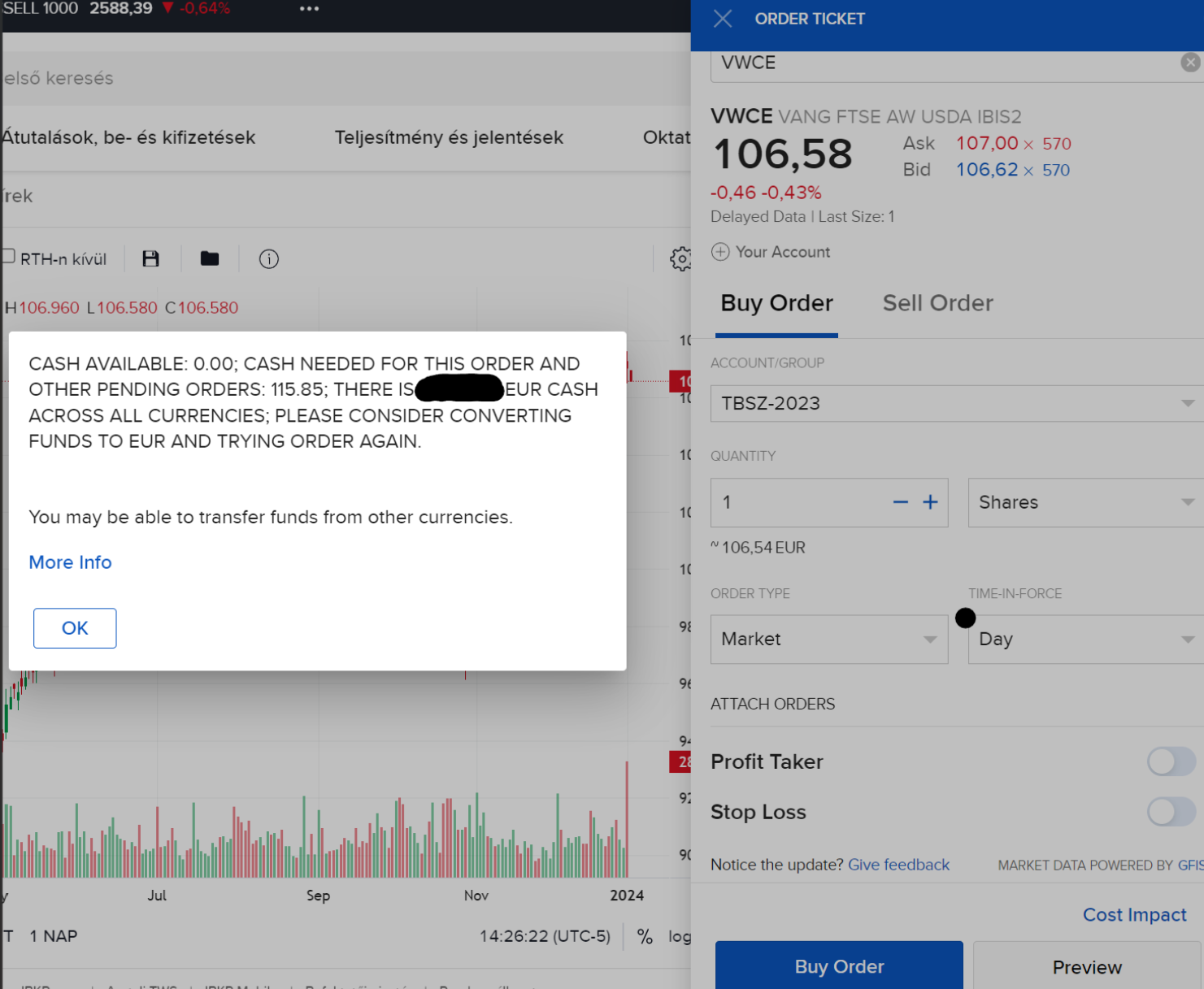This screenshot has height=989, width=1204.
Task: Click the Ask price 107,00
Action: [x=987, y=143]
